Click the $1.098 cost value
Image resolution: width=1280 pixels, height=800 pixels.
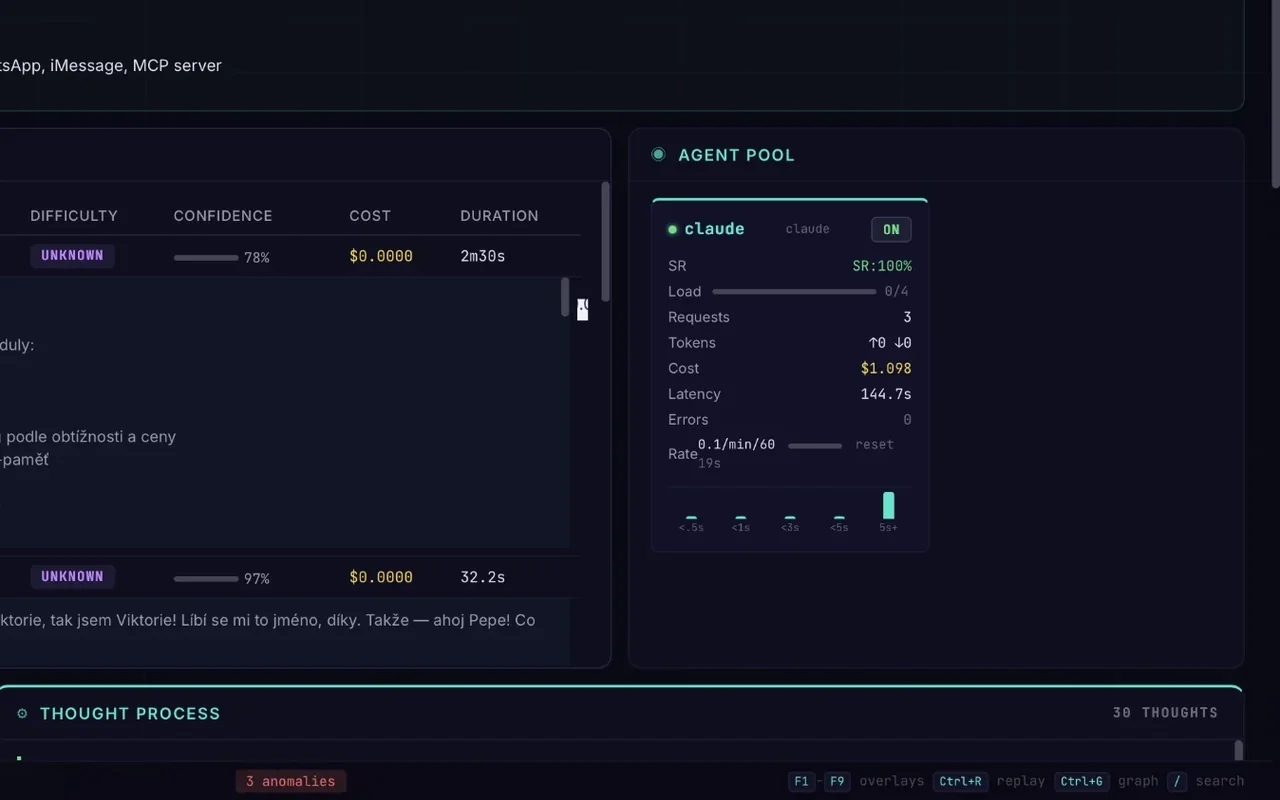tap(886, 369)
